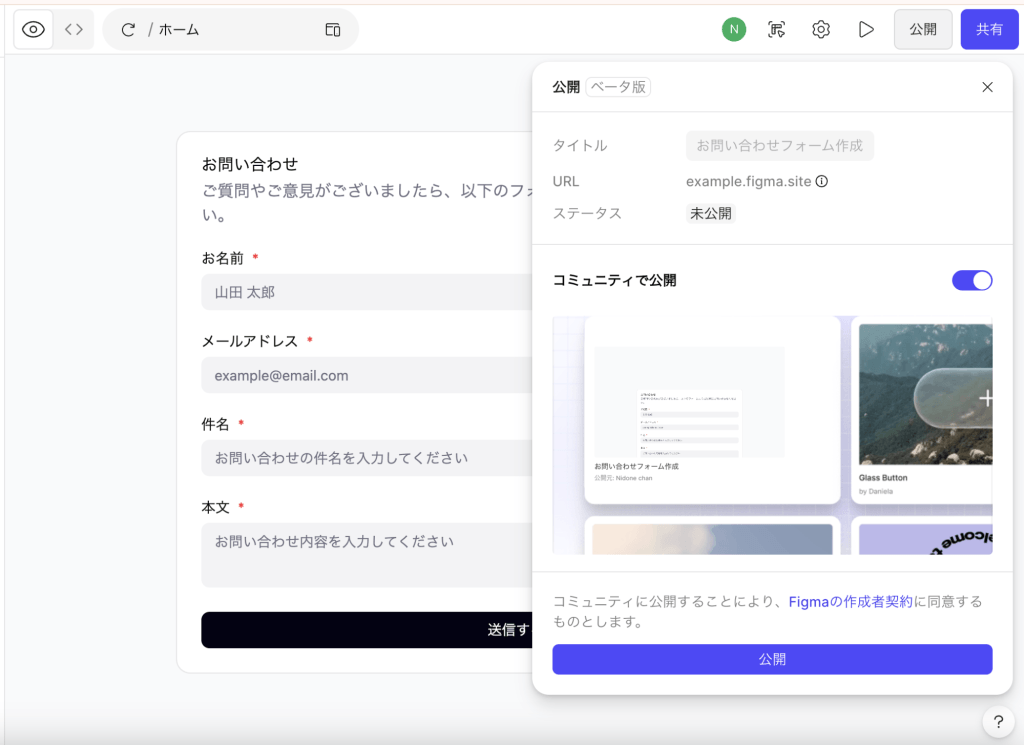Click the play preview icon
Viewport: 1024px width, 745px height.
point(866,30)
